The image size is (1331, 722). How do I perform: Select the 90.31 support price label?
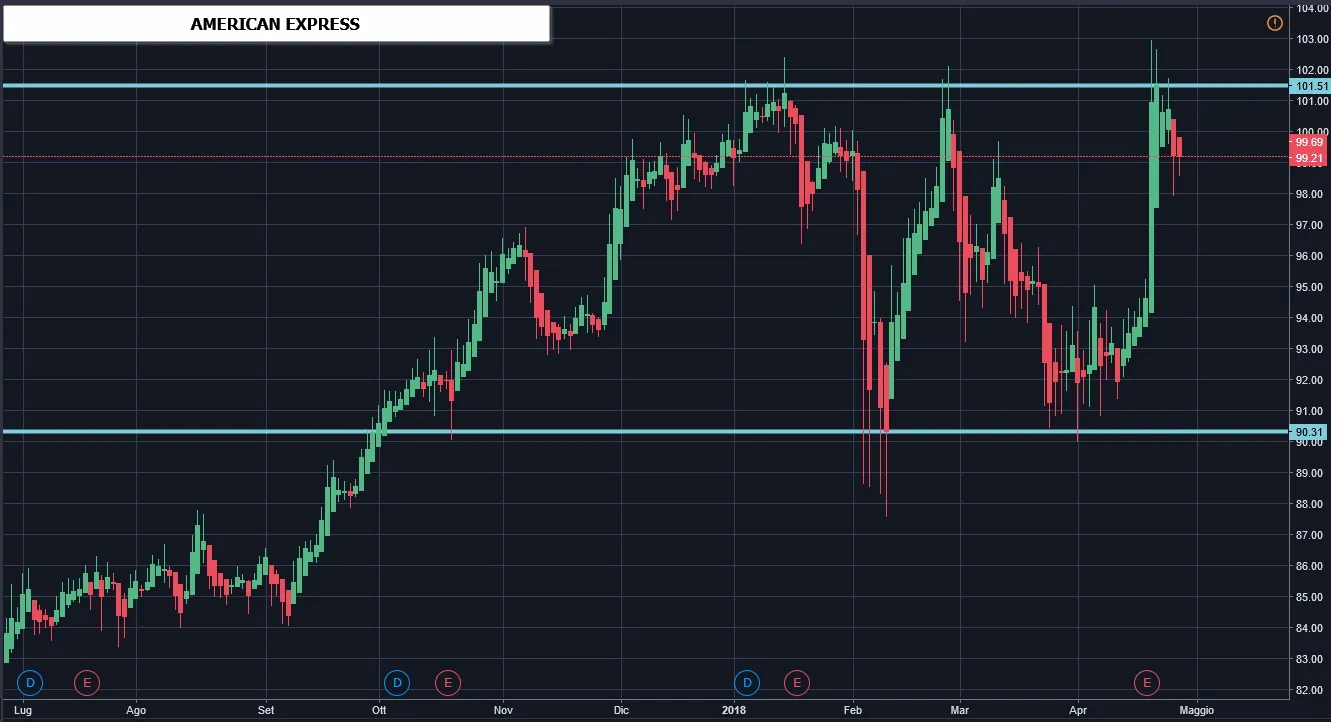[1310, 432]
